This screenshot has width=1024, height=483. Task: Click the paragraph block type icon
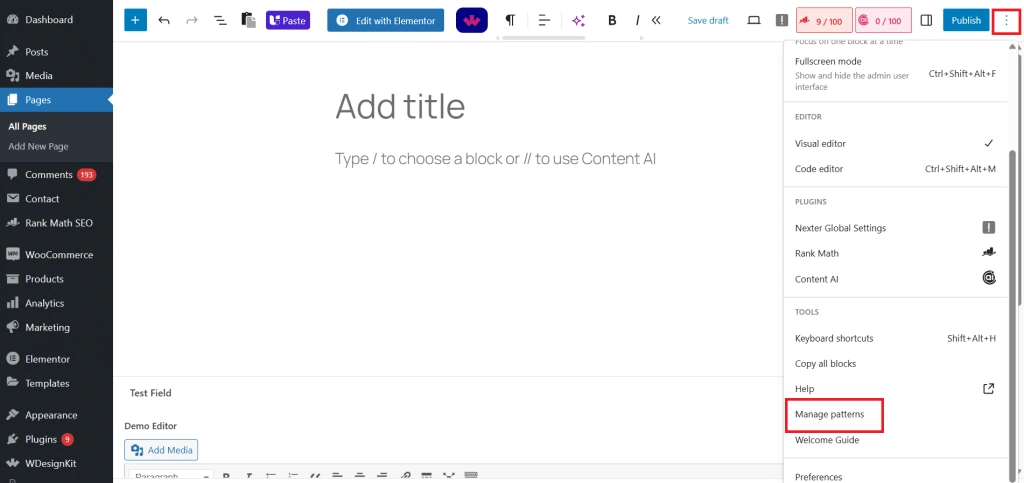coord(510,20)
